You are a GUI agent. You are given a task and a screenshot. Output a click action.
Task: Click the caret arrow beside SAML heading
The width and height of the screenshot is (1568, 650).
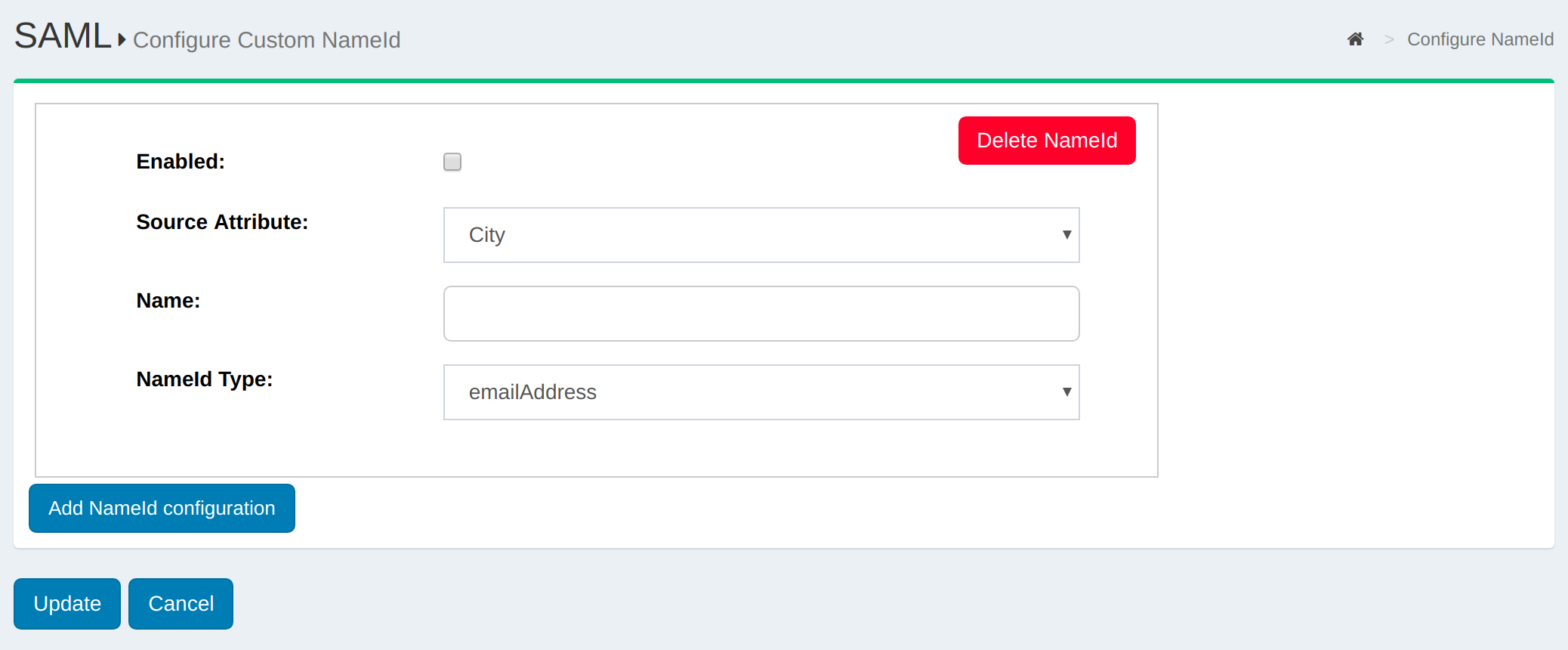[x=122, y=39]
